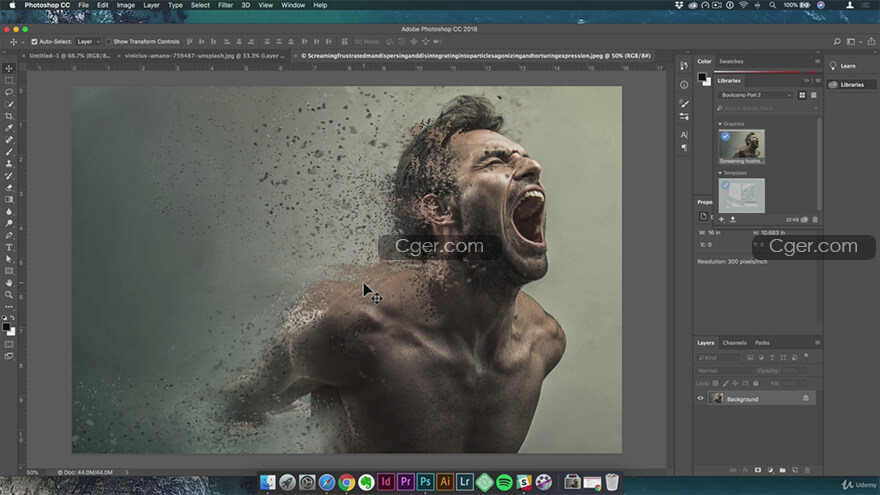Viewport: 880px width, 495px height.
Task: Open the Image menu
Action: [x=125, y=5]
